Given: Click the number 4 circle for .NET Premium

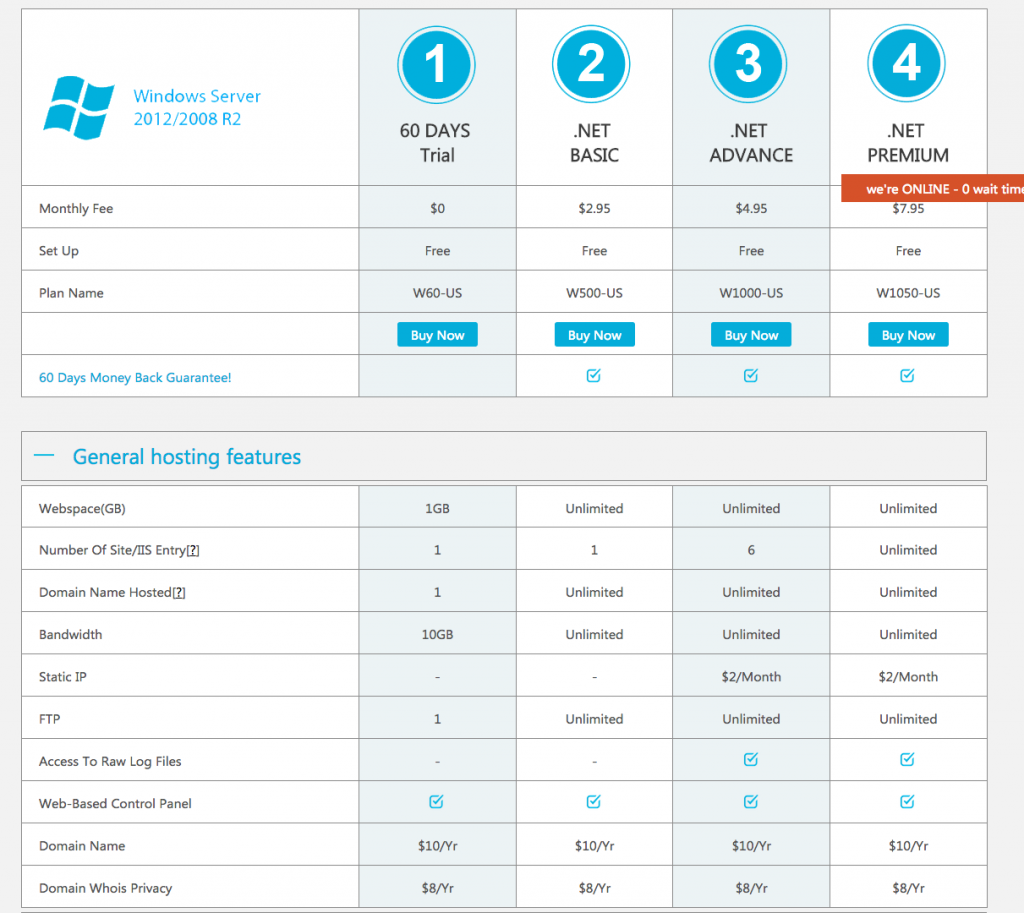Looking at the screenshot, I should (907, 65).
